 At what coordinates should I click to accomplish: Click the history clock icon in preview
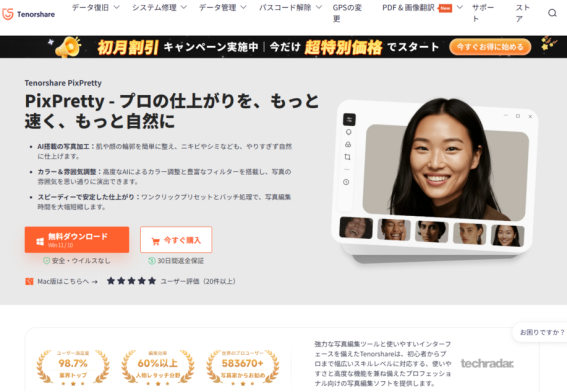[346, 182]
